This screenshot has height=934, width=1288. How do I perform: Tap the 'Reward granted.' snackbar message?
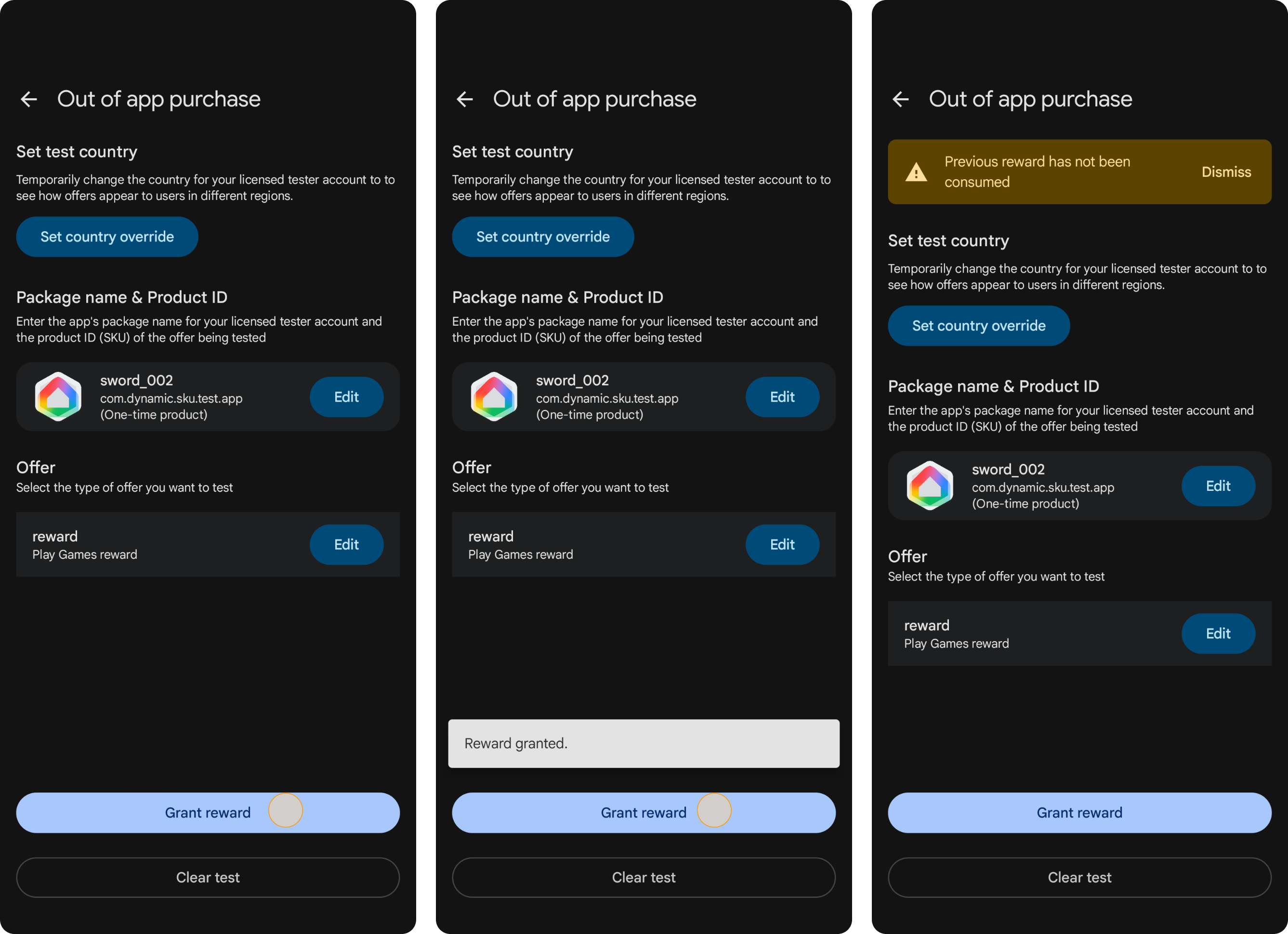(644, 744)
